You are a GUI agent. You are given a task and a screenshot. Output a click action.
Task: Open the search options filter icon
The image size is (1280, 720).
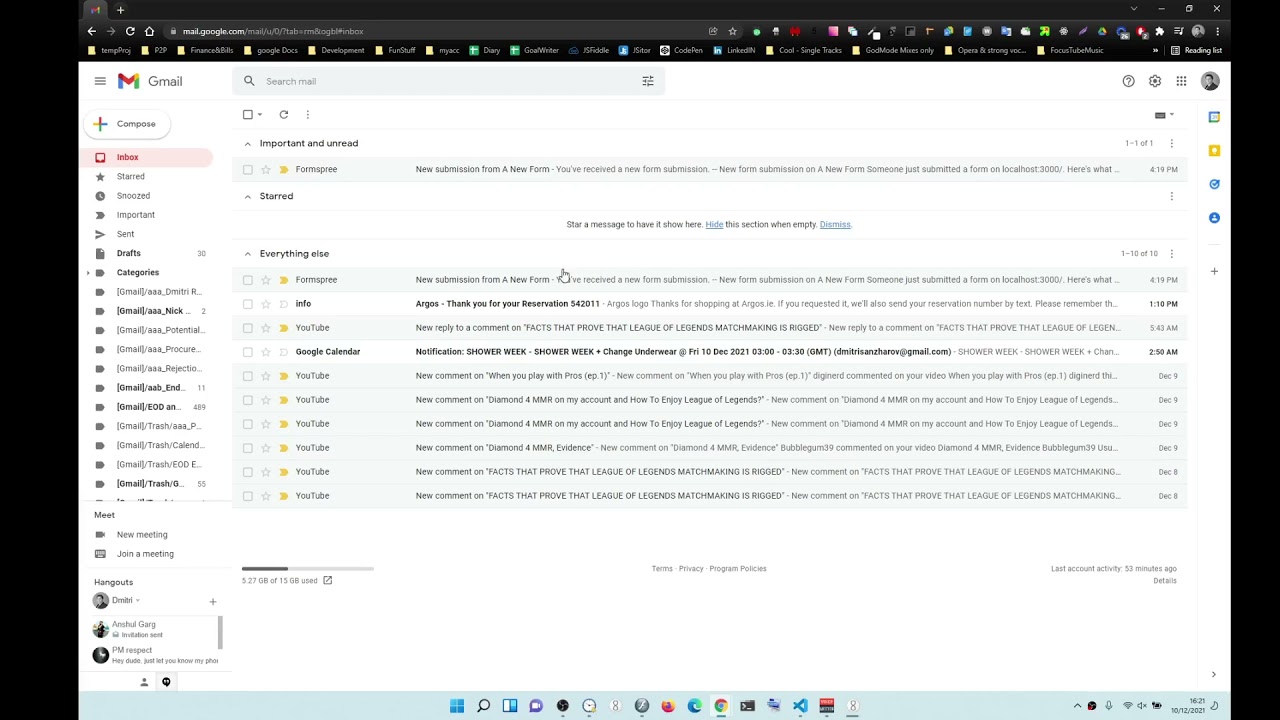pos(648,81)
